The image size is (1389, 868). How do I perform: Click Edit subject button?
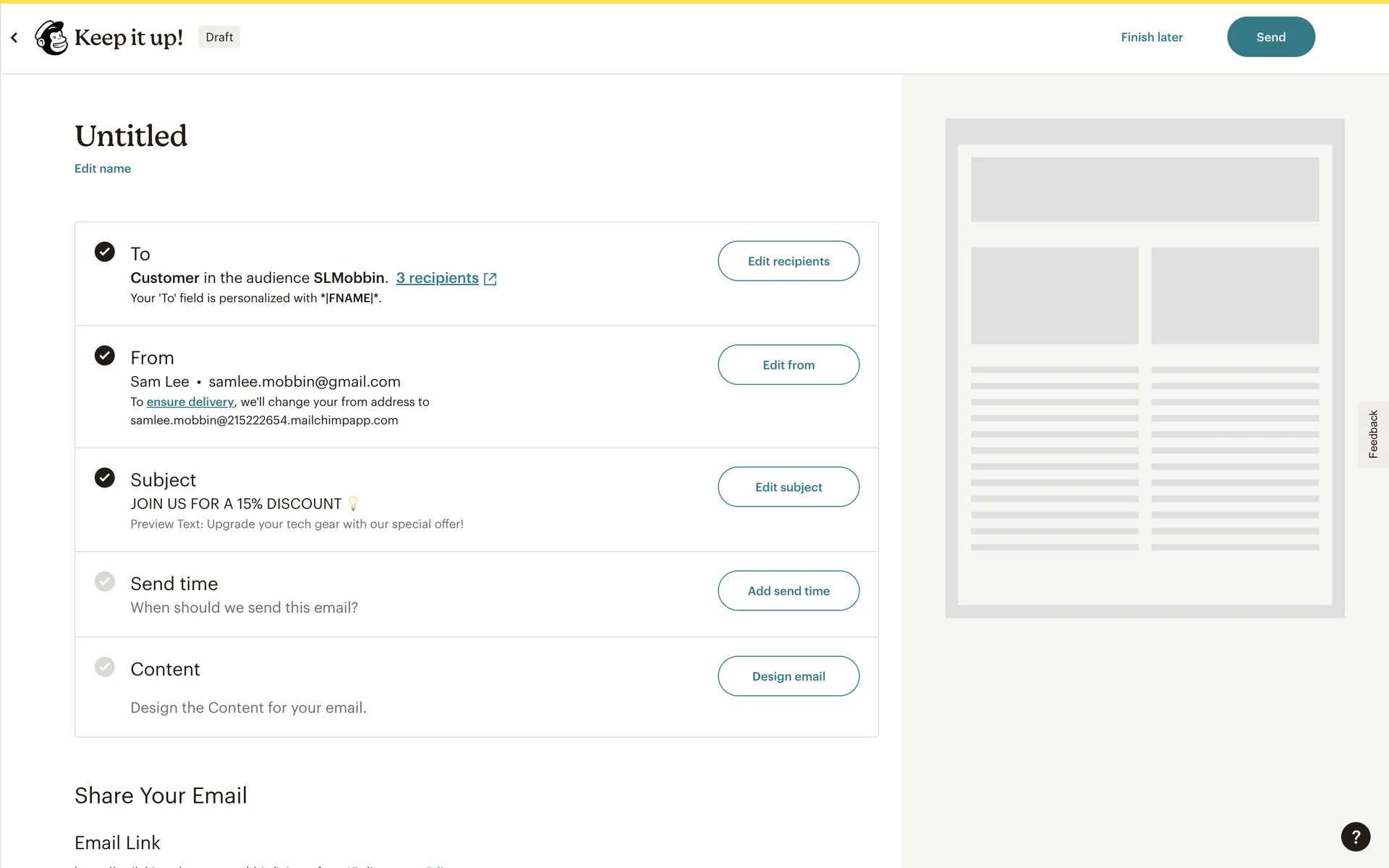788,487
